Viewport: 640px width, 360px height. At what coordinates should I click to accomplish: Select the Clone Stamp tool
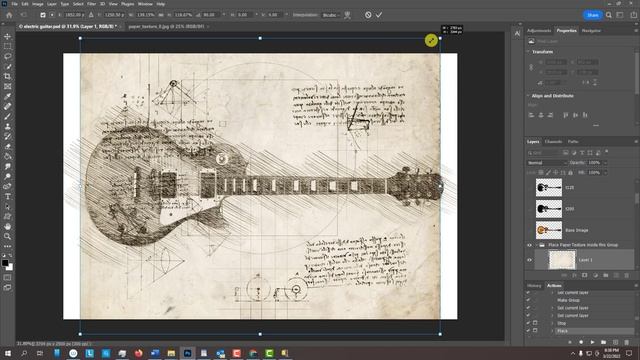click(x=7, y=127)
